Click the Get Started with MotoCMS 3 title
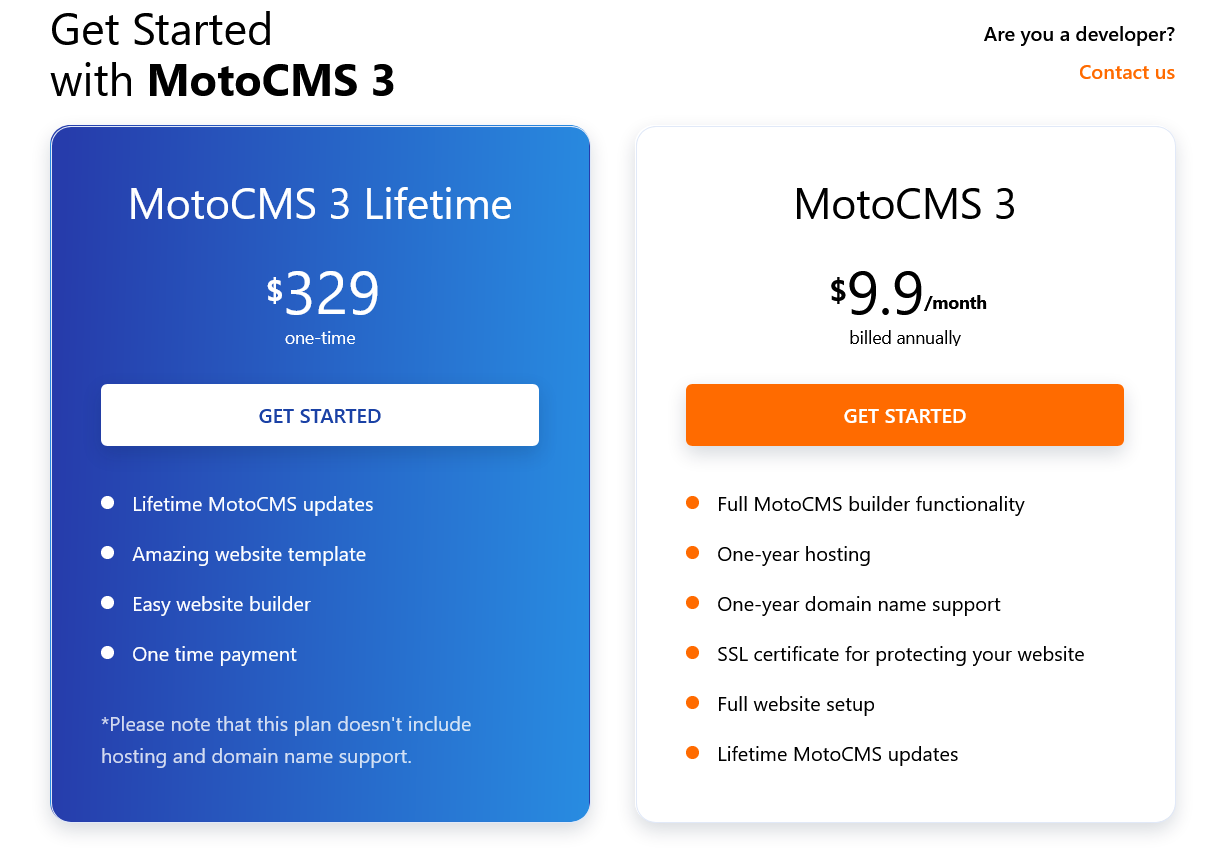The image size is (1222, 852). click(222, 55)
